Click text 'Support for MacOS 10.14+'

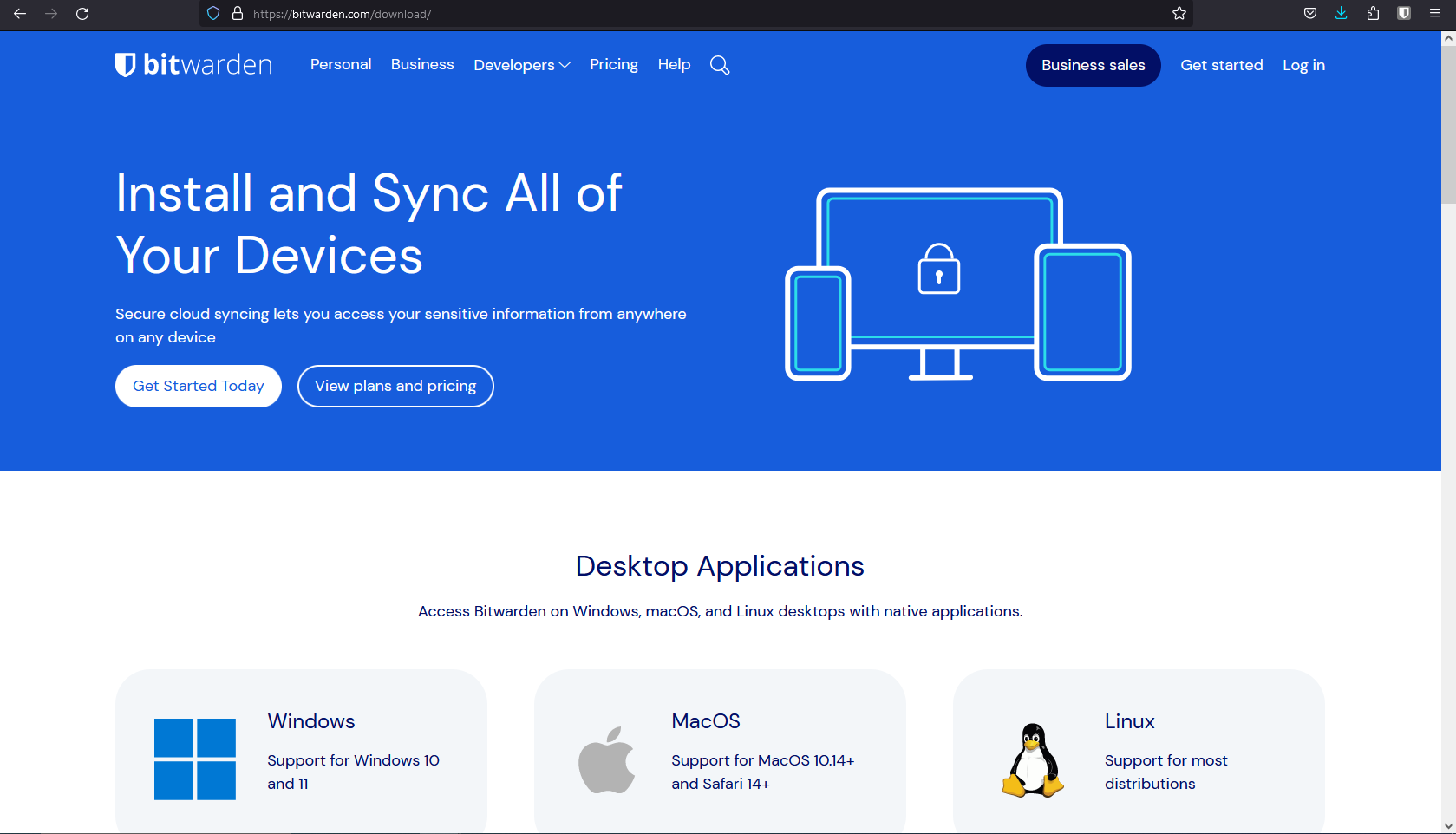(x=763, y=760)
